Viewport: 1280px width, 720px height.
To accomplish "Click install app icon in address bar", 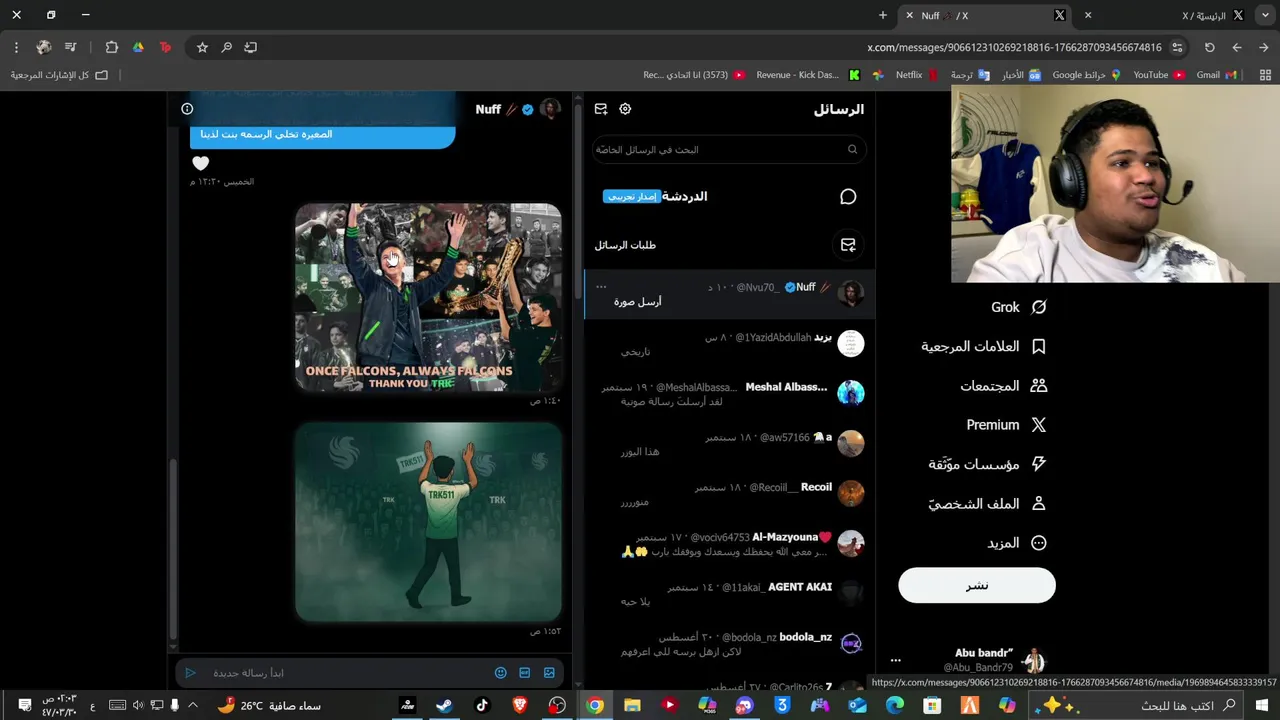I will coord(251,47).
